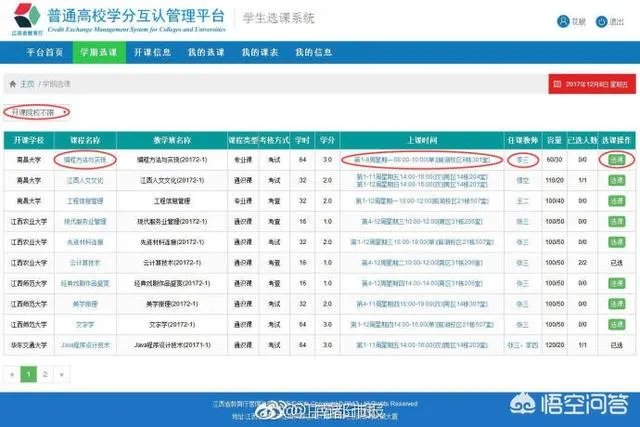The height and width of the screenshot is (427, 640).
Task: Click the 开课学校 column header
Action: tap(29, 140)
